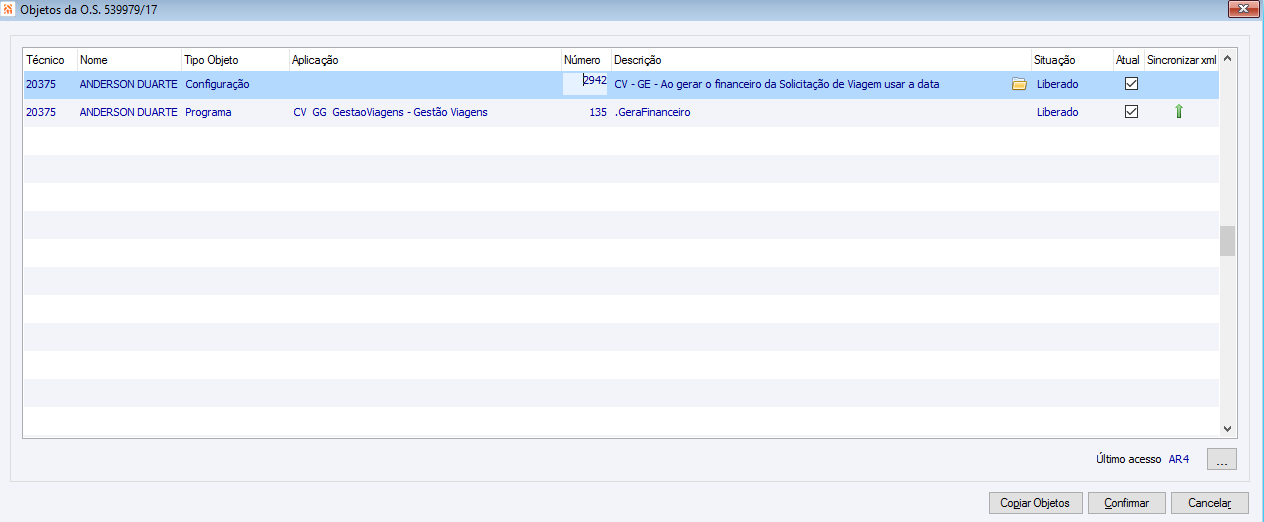The width and height of the screenshot is (1264, 522).
Task: Click the description starting with CV - GE - Ao gerar
Action: tap(777, 84)
